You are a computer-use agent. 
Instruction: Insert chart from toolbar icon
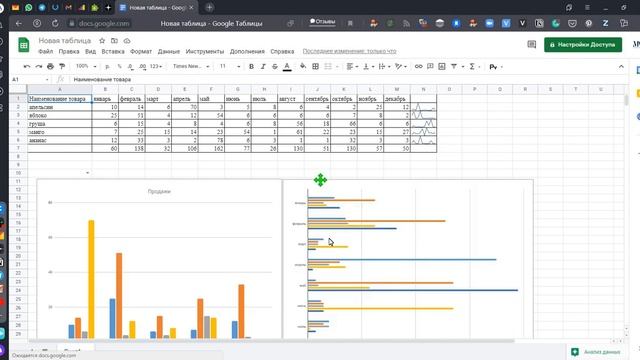[442, 67]
